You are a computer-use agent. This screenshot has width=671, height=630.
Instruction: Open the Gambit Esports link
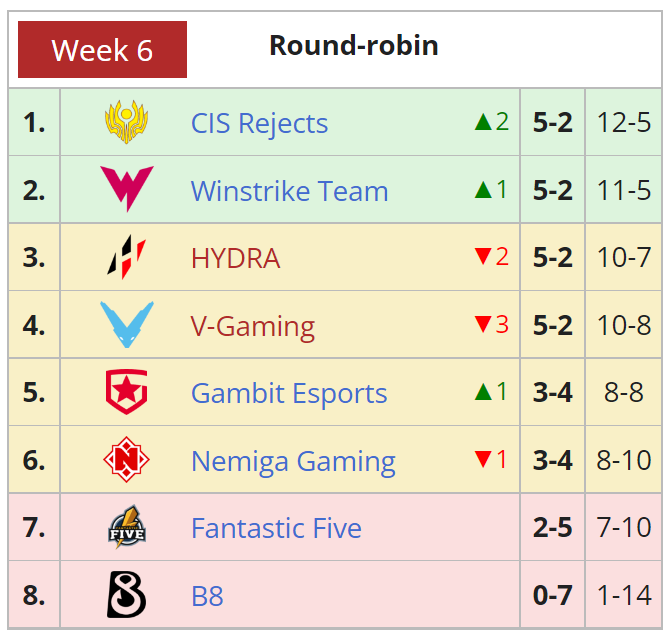click(289, 394)
